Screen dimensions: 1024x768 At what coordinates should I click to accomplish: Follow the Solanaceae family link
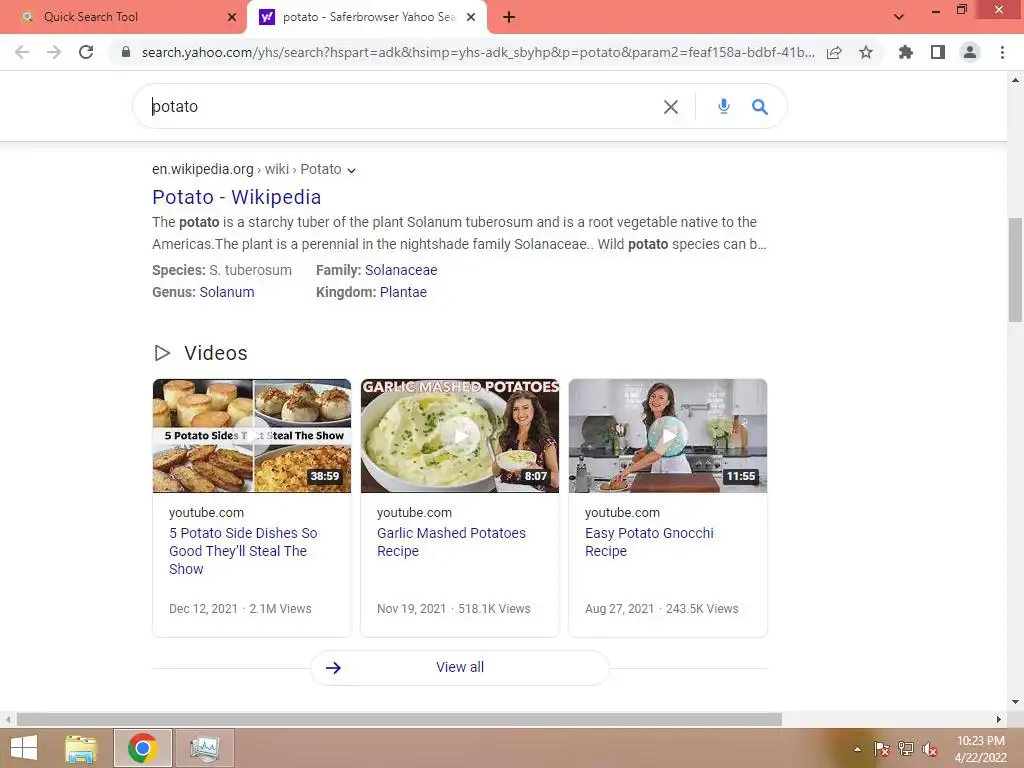click(x=401, y=270)
